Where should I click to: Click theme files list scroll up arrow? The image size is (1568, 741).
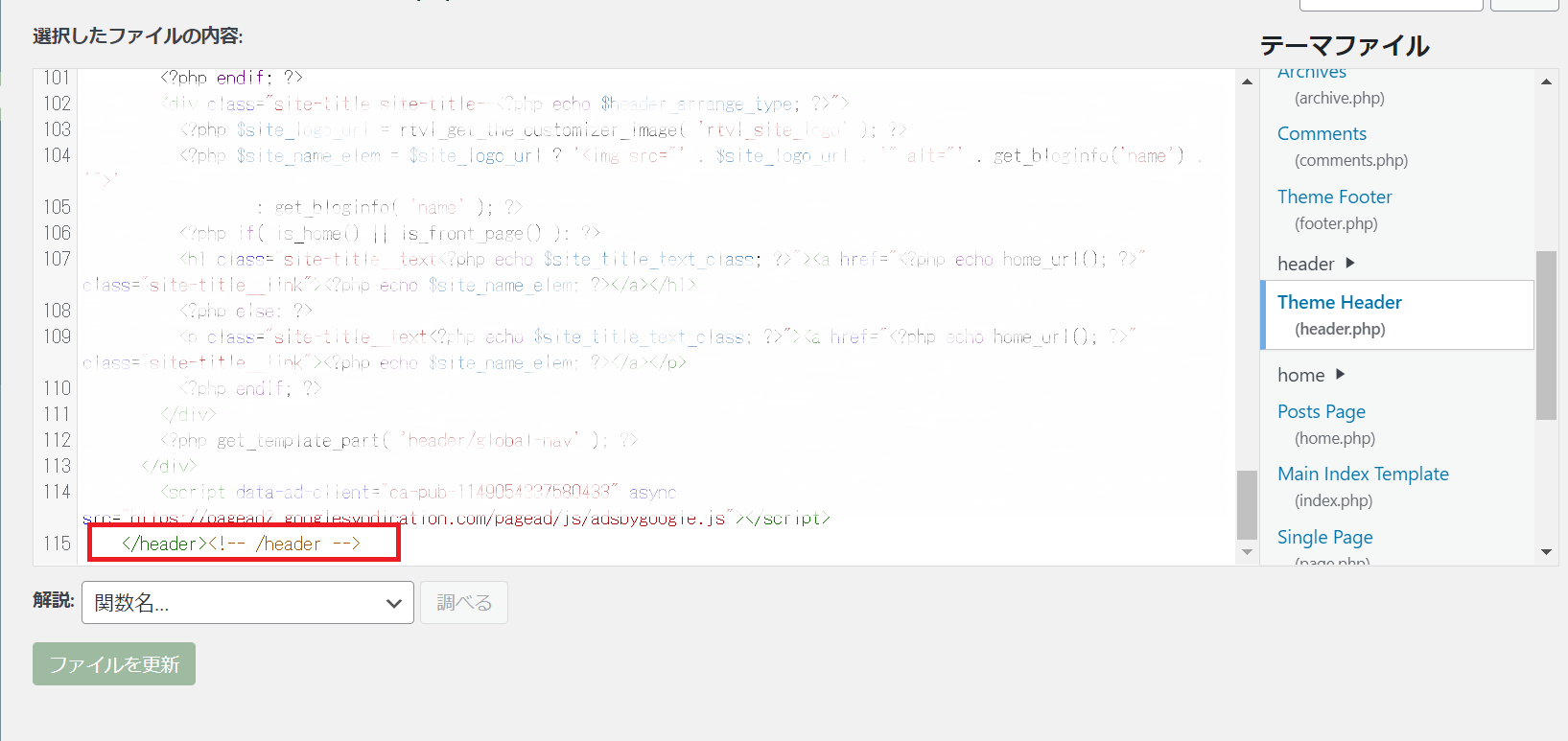pyautogui.click(x=1546, y=81)
